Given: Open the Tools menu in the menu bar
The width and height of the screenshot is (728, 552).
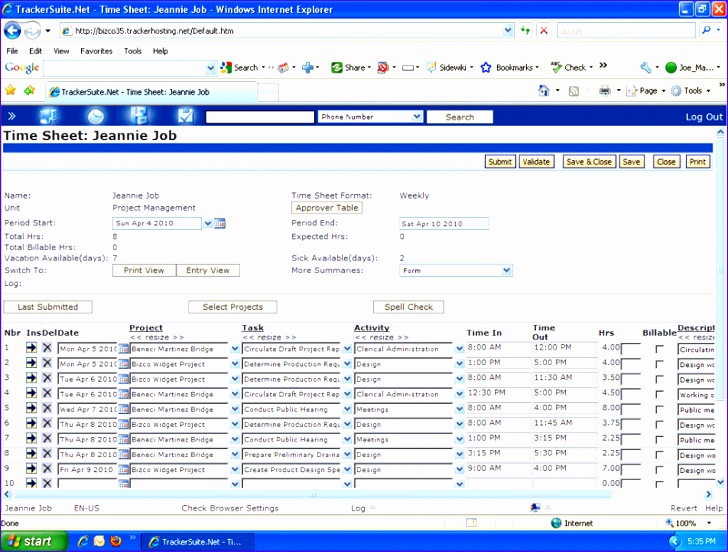Looking at the screenshot, I should (132, 51).
